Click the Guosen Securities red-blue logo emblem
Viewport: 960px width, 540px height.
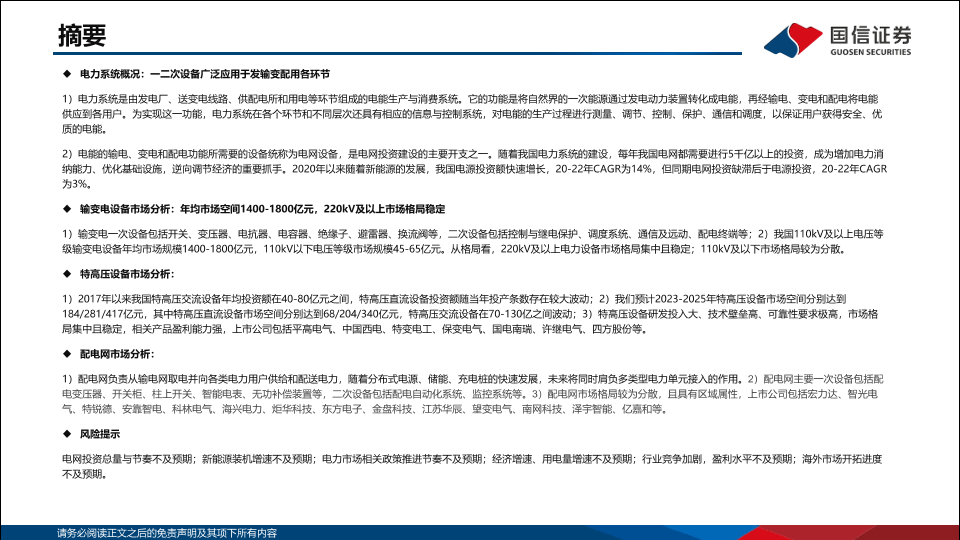tap(794, 39)
